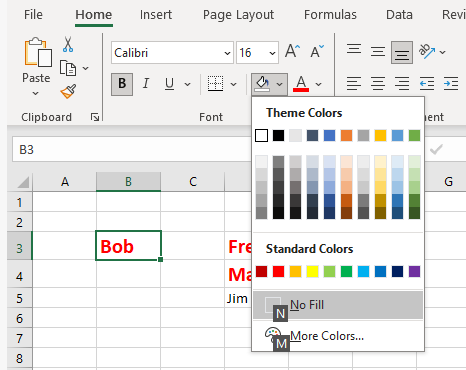Pick the bright red standard color swatch

279,271
